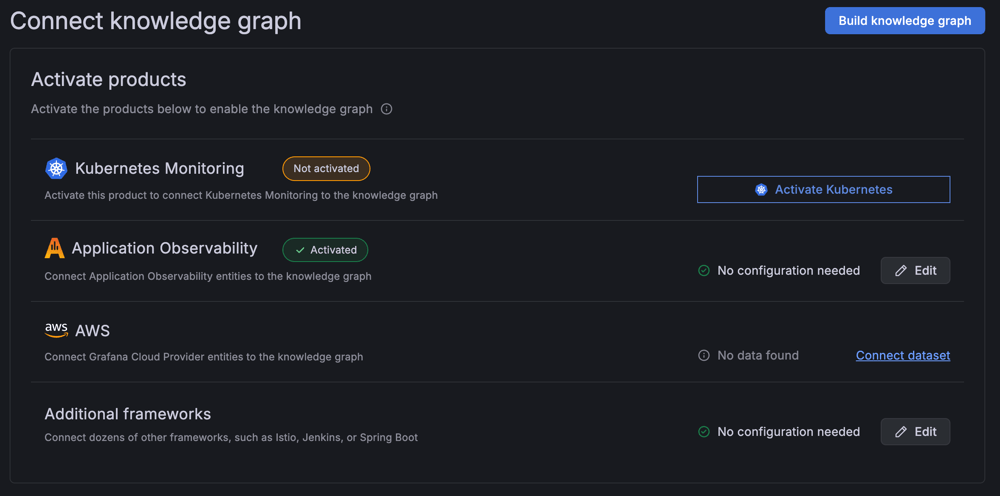Click the Build knowledge graph button
The width and height of the screenshot is (1000, 496).
[x=904, y=21]
